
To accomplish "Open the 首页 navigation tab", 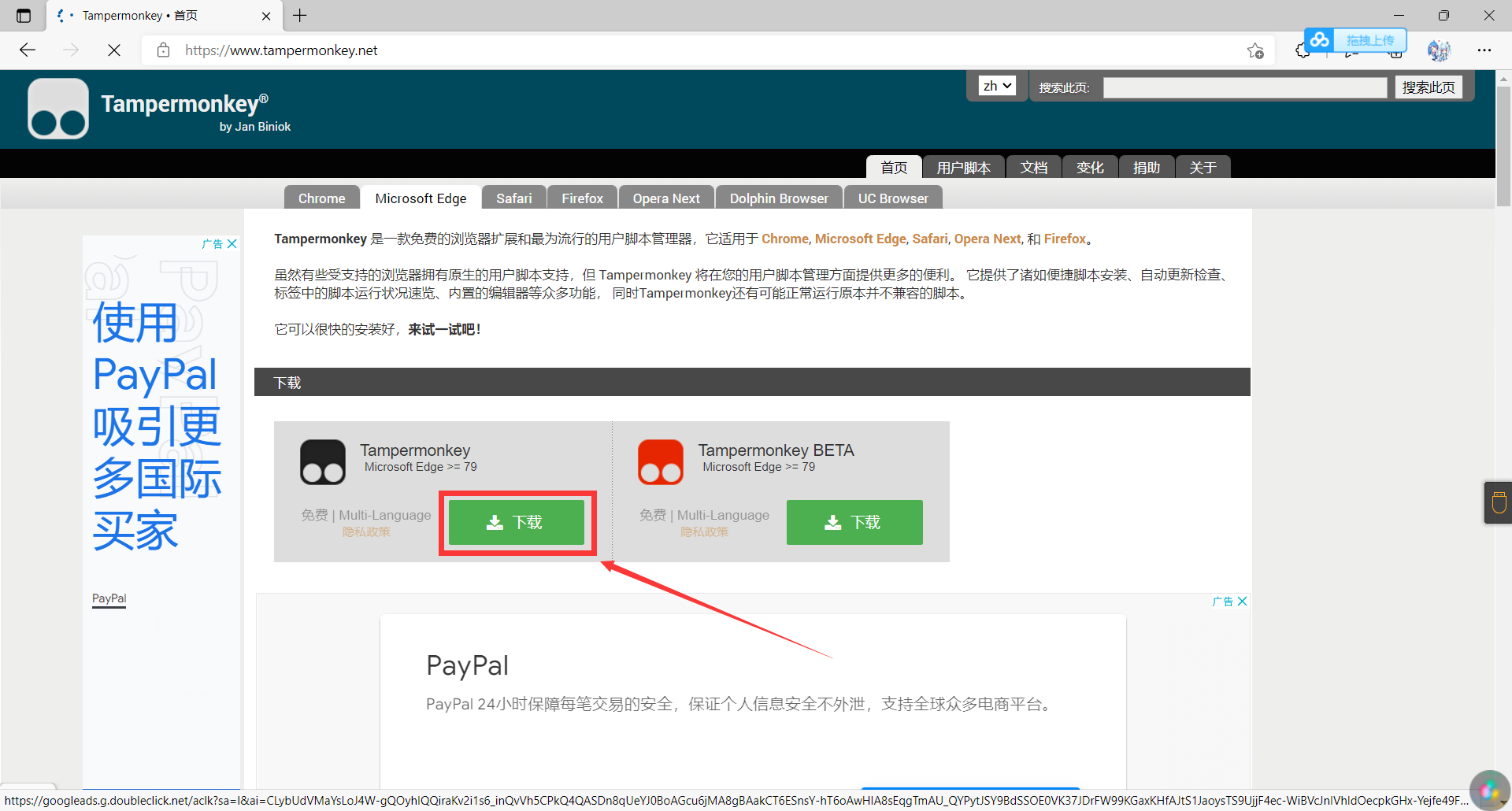I will click(894, 168).
